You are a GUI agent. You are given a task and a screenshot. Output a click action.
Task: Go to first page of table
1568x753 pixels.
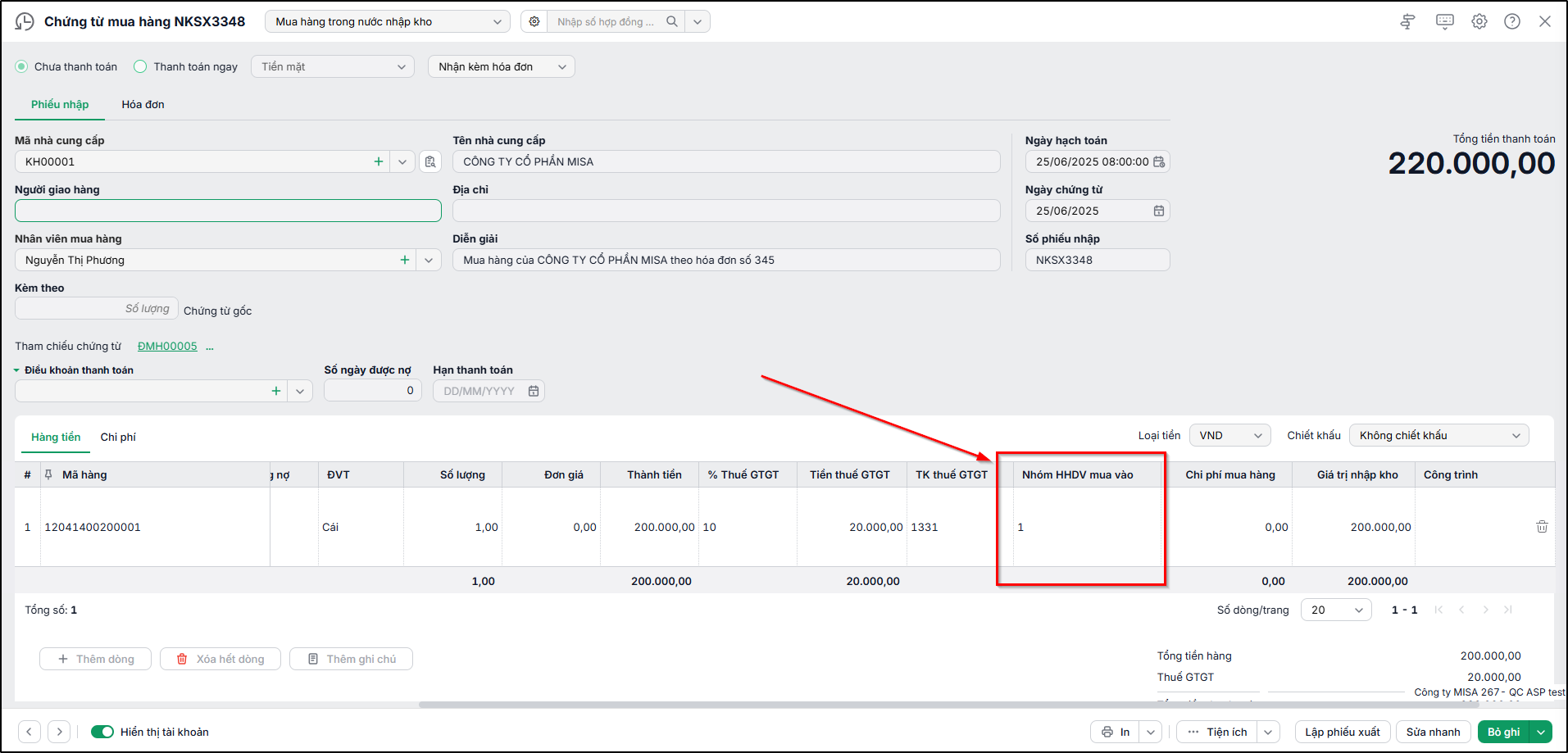pyautogui.click(x=1438, y=610)
